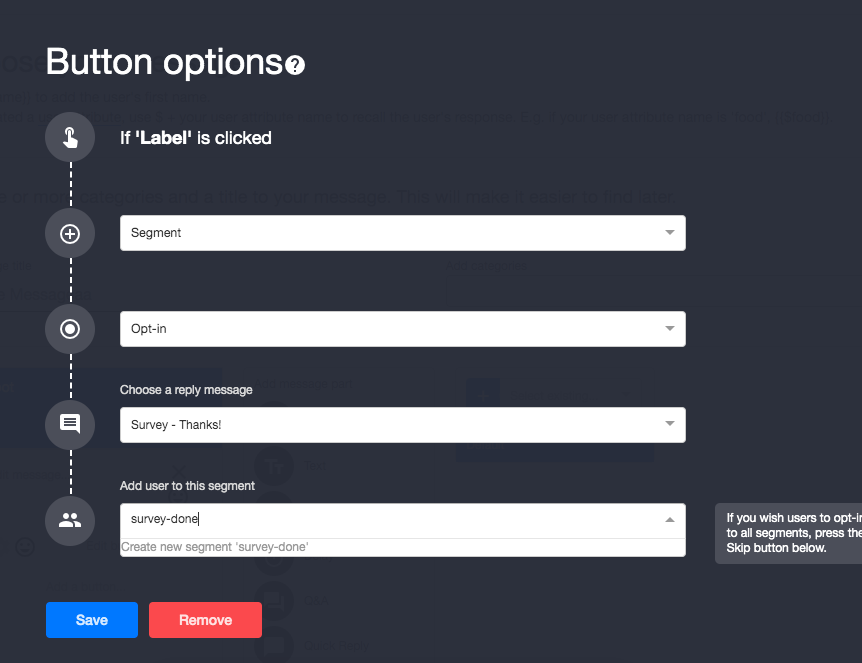862x663 pixels.
Task: Click the help question mark icon
Action: click(x=295, y=65)
